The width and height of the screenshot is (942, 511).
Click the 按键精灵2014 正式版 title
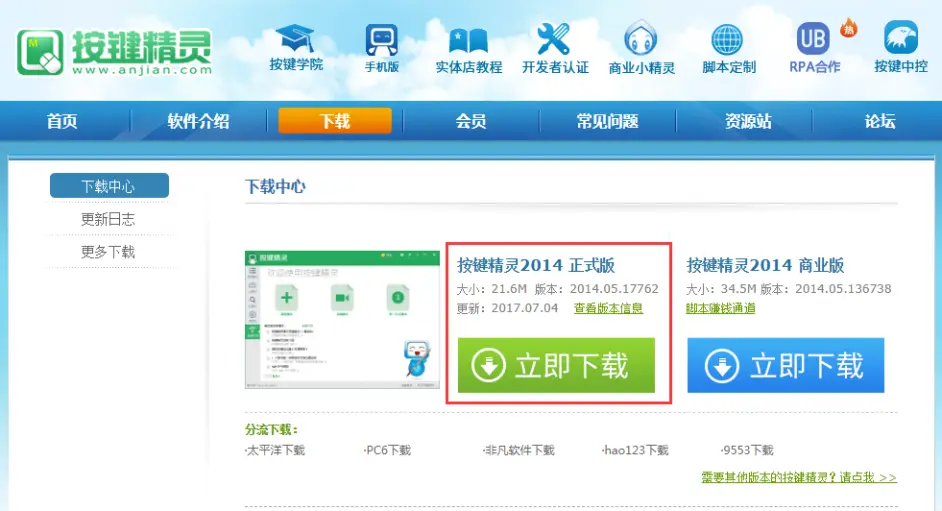[536, 265]
